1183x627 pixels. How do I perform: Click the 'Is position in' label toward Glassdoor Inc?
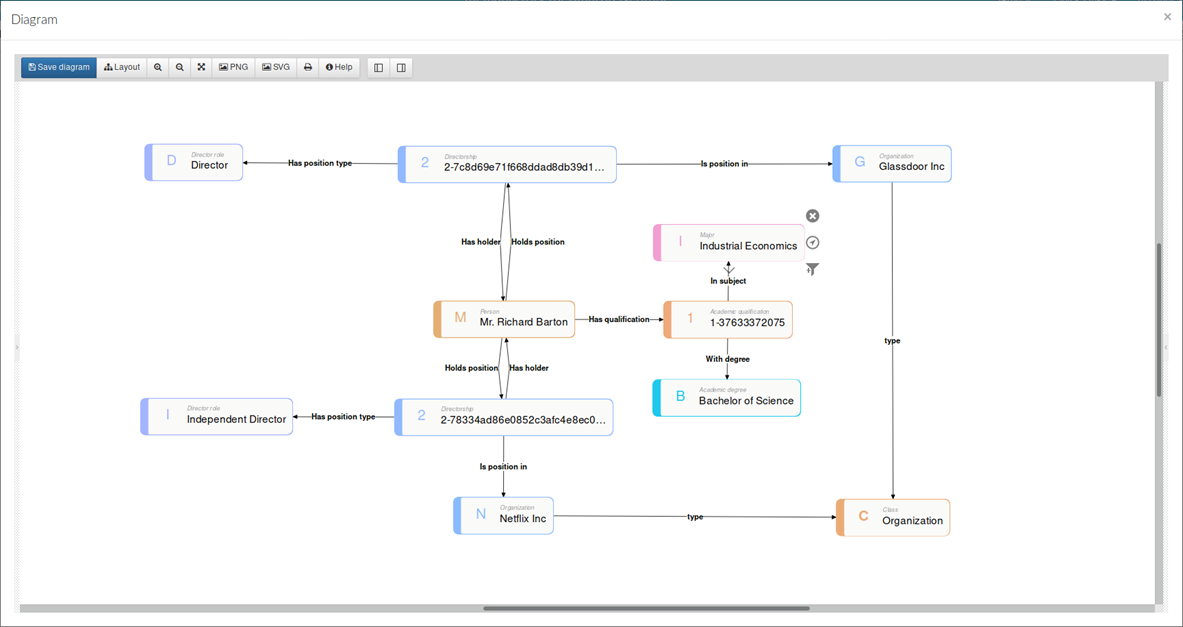724,164
